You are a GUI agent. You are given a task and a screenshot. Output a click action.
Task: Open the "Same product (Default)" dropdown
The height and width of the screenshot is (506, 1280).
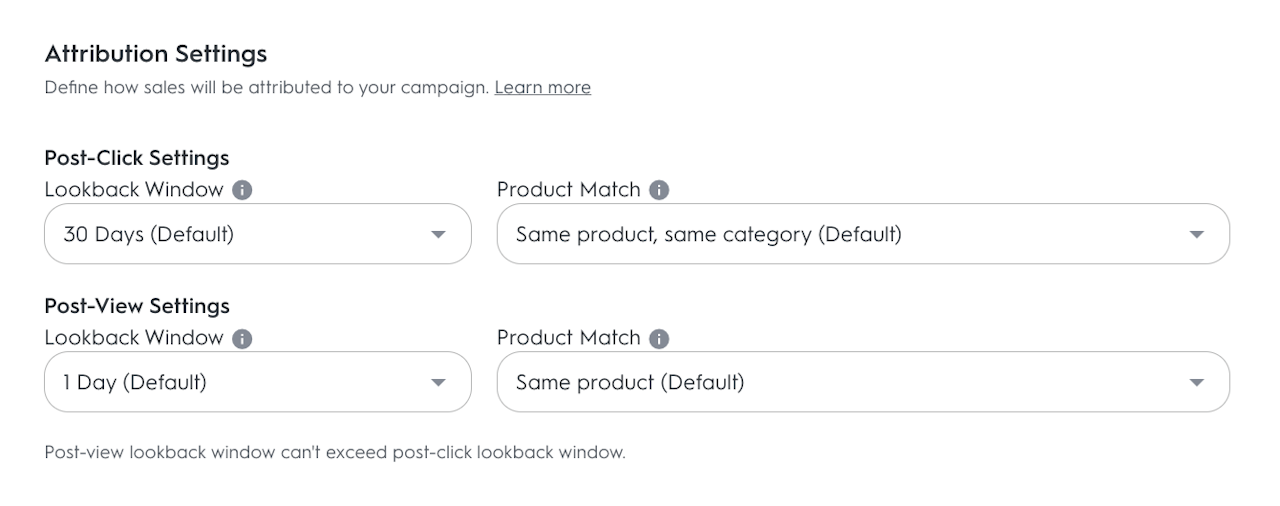pos(862,382)
